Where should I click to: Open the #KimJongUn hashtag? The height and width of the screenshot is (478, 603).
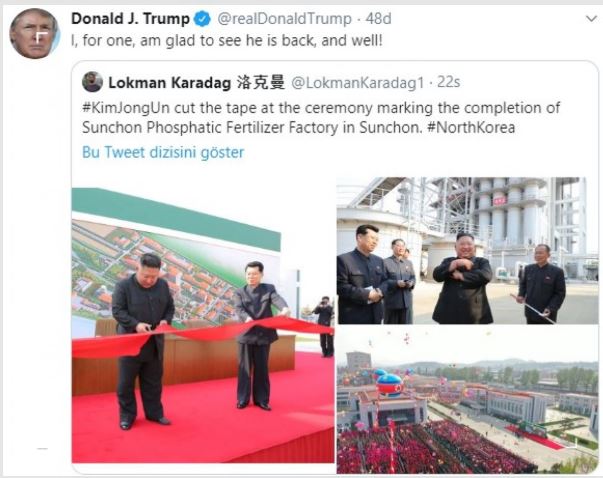(x=126, y=108)
